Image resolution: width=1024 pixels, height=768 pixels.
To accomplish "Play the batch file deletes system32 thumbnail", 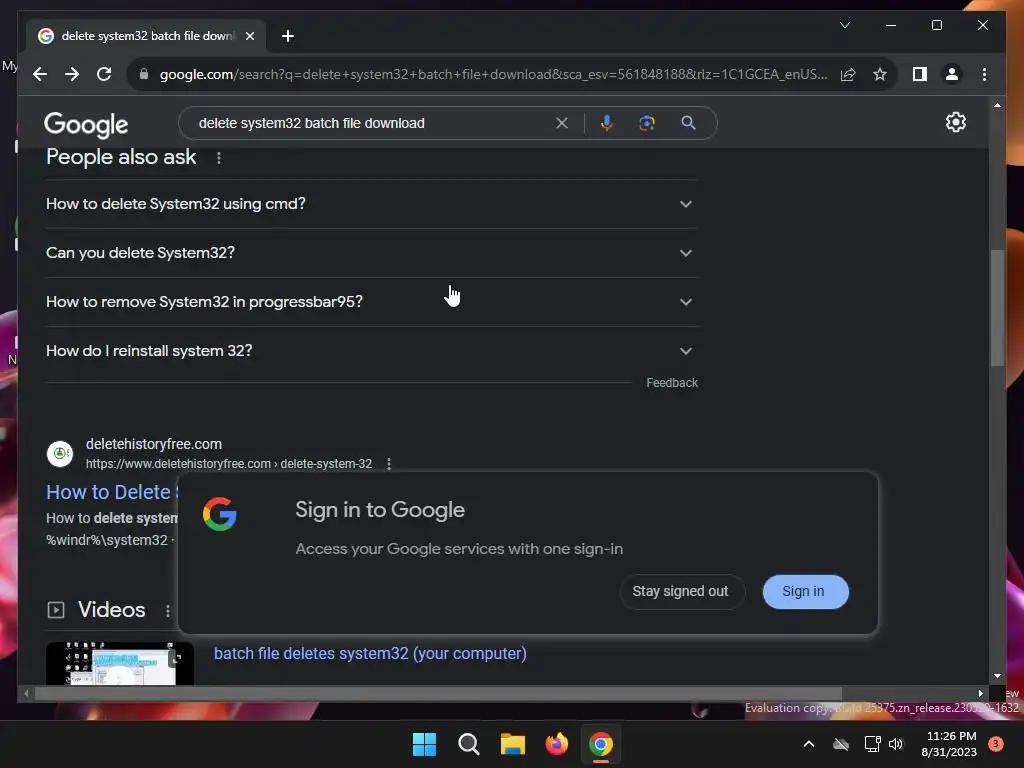I will pos(120,664).
